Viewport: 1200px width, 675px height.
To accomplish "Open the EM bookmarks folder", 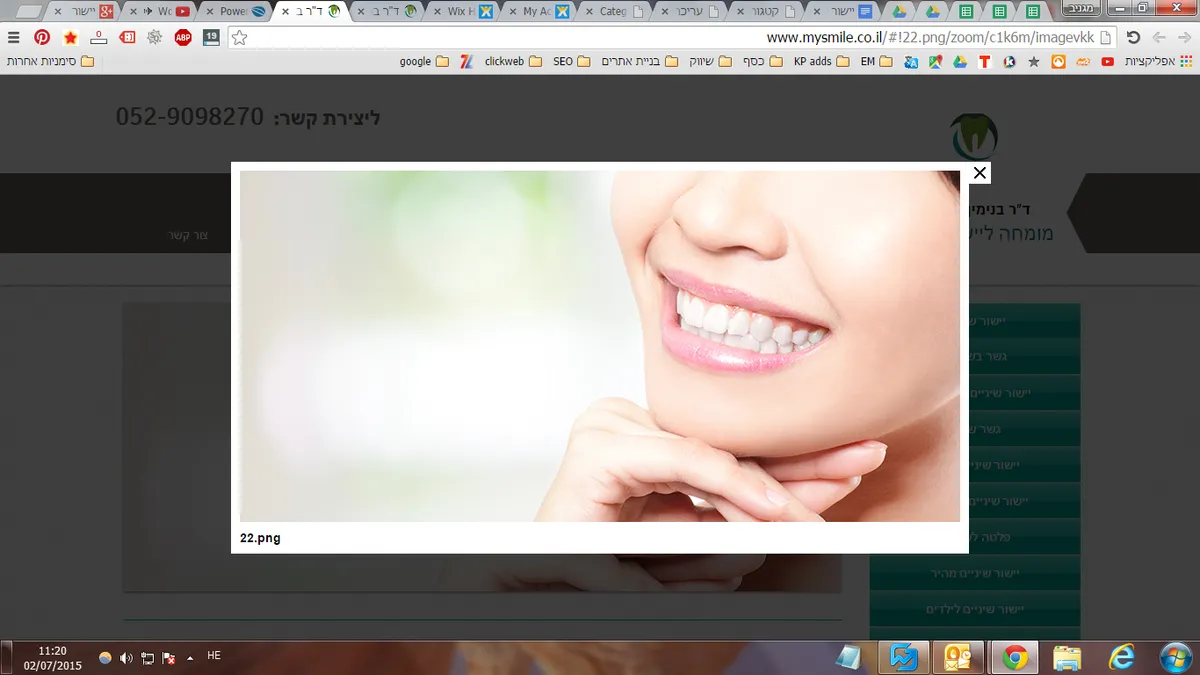I will pyautogui.click(x=875, y=61).
